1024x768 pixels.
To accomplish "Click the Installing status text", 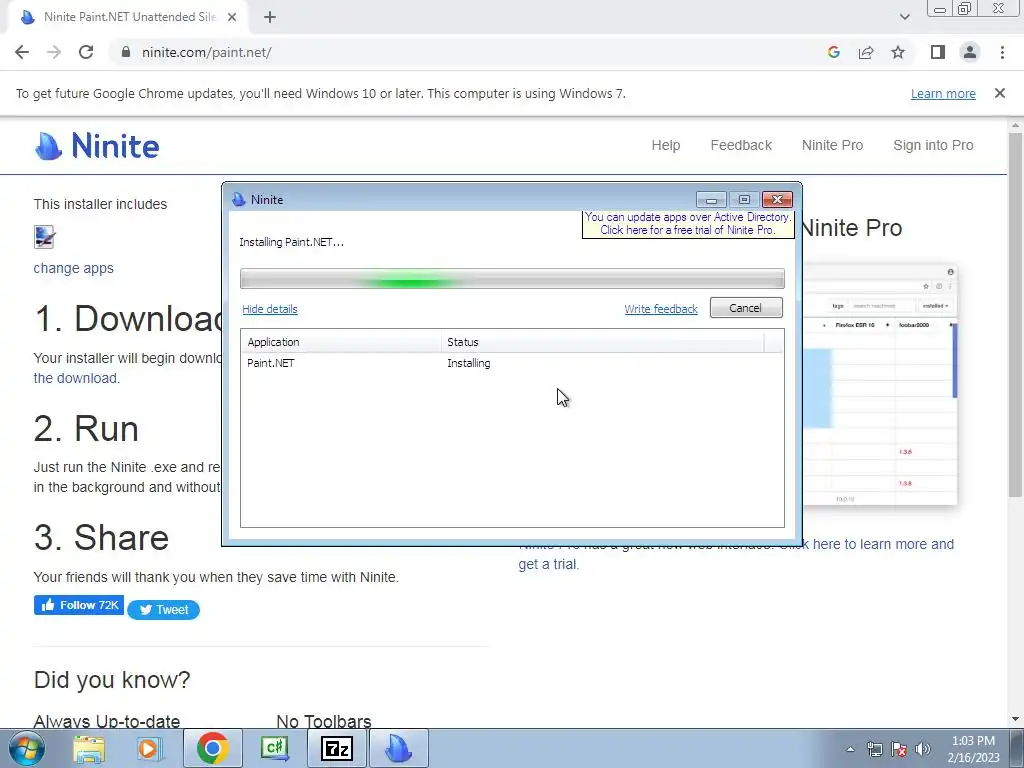I will coord(468,363).
